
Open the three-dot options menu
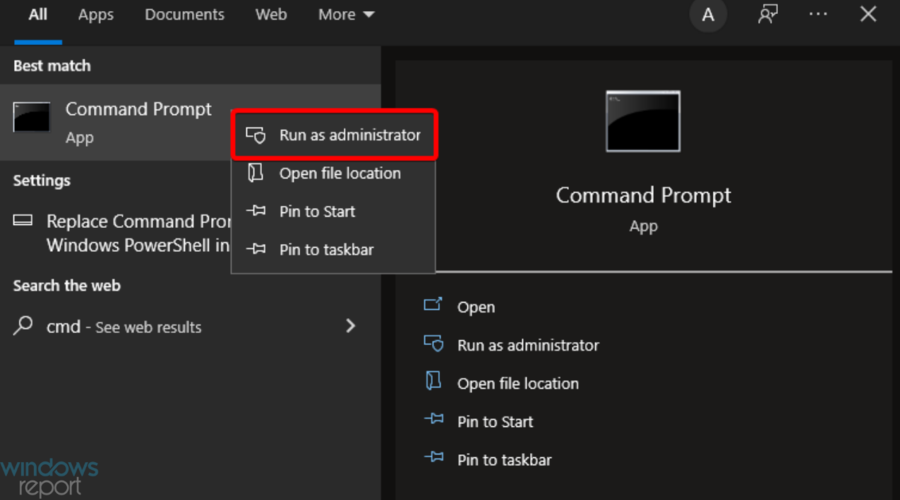pos(818,14)
